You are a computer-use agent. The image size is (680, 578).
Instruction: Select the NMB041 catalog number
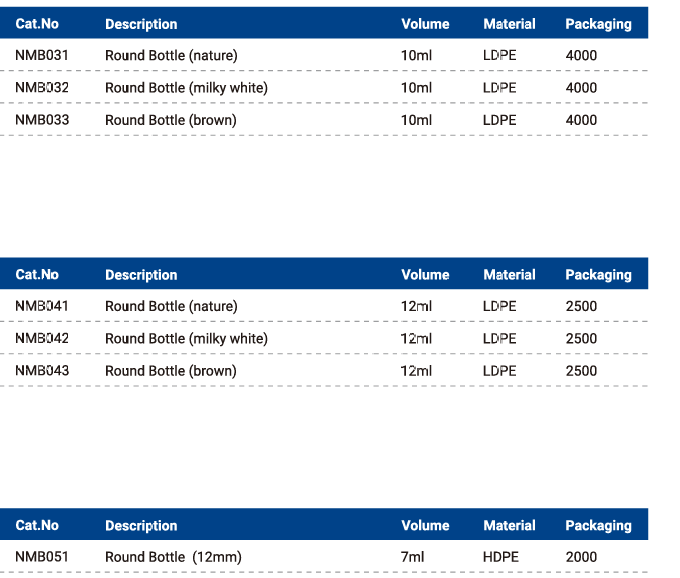[42, 306]
